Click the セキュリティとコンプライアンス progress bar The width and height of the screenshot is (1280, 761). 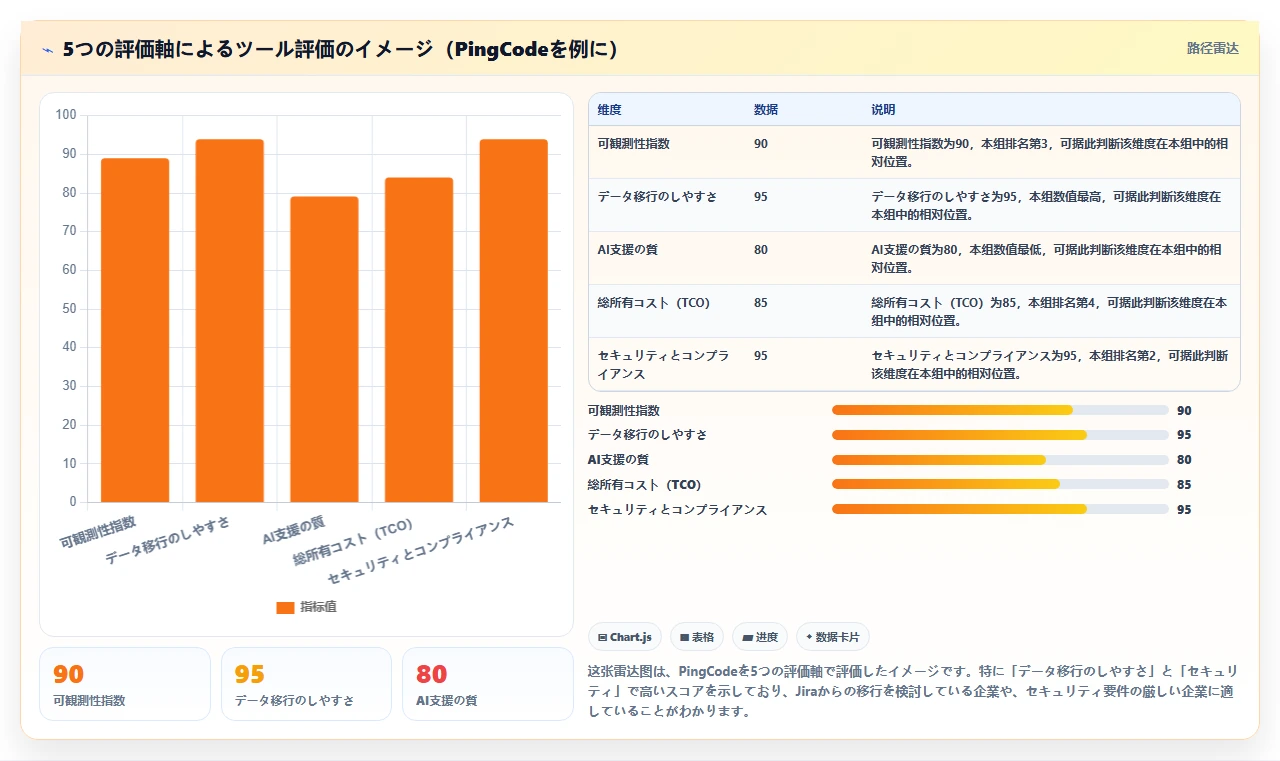pos(1000,509)
